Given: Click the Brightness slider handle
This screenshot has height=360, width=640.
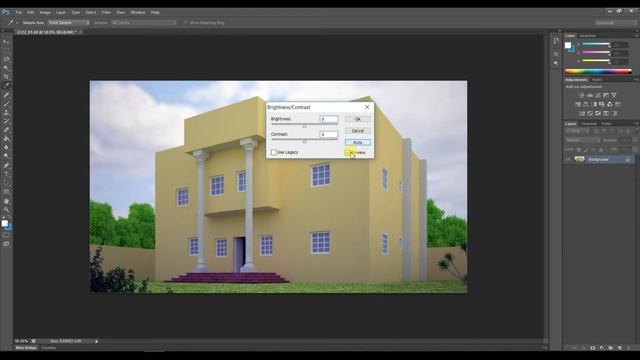Looking at the screenshot, I should tap(304, 127).
